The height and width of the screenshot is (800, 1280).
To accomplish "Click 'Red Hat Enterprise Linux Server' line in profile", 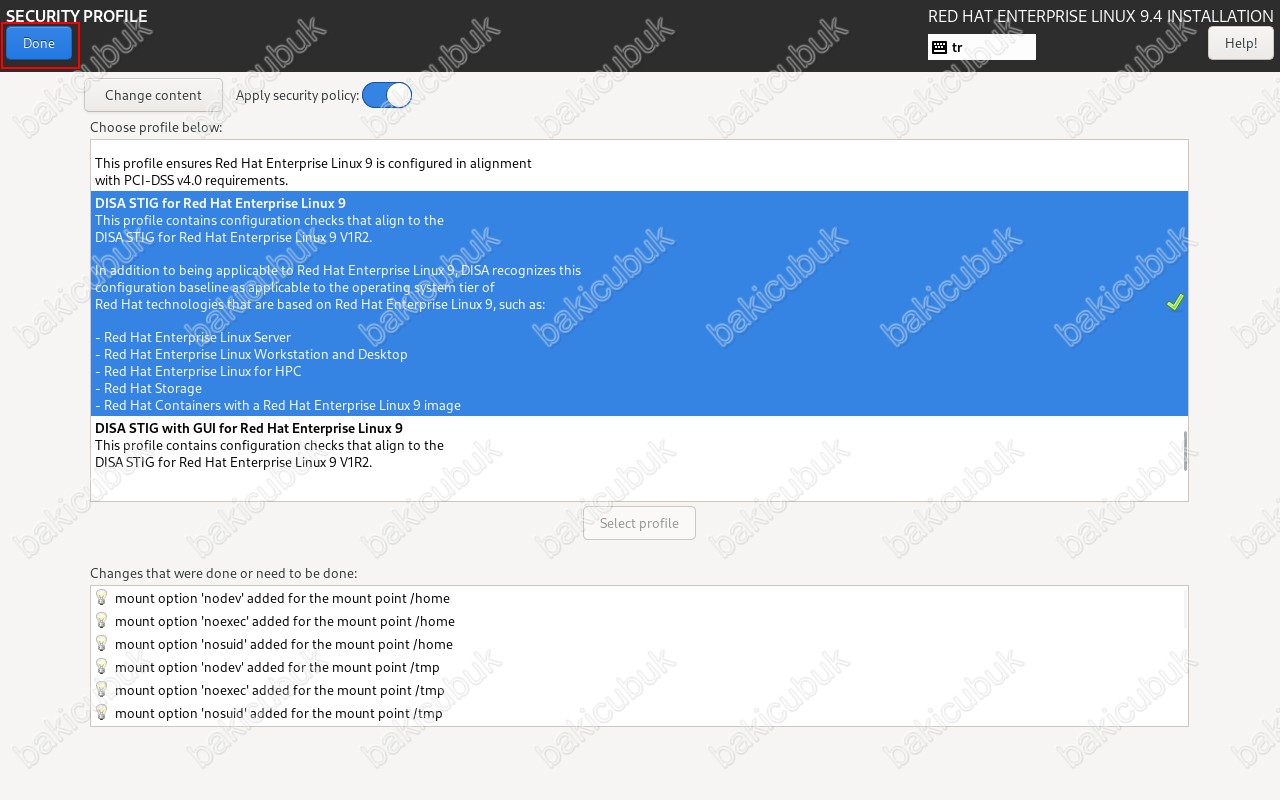I will (193, 337).
